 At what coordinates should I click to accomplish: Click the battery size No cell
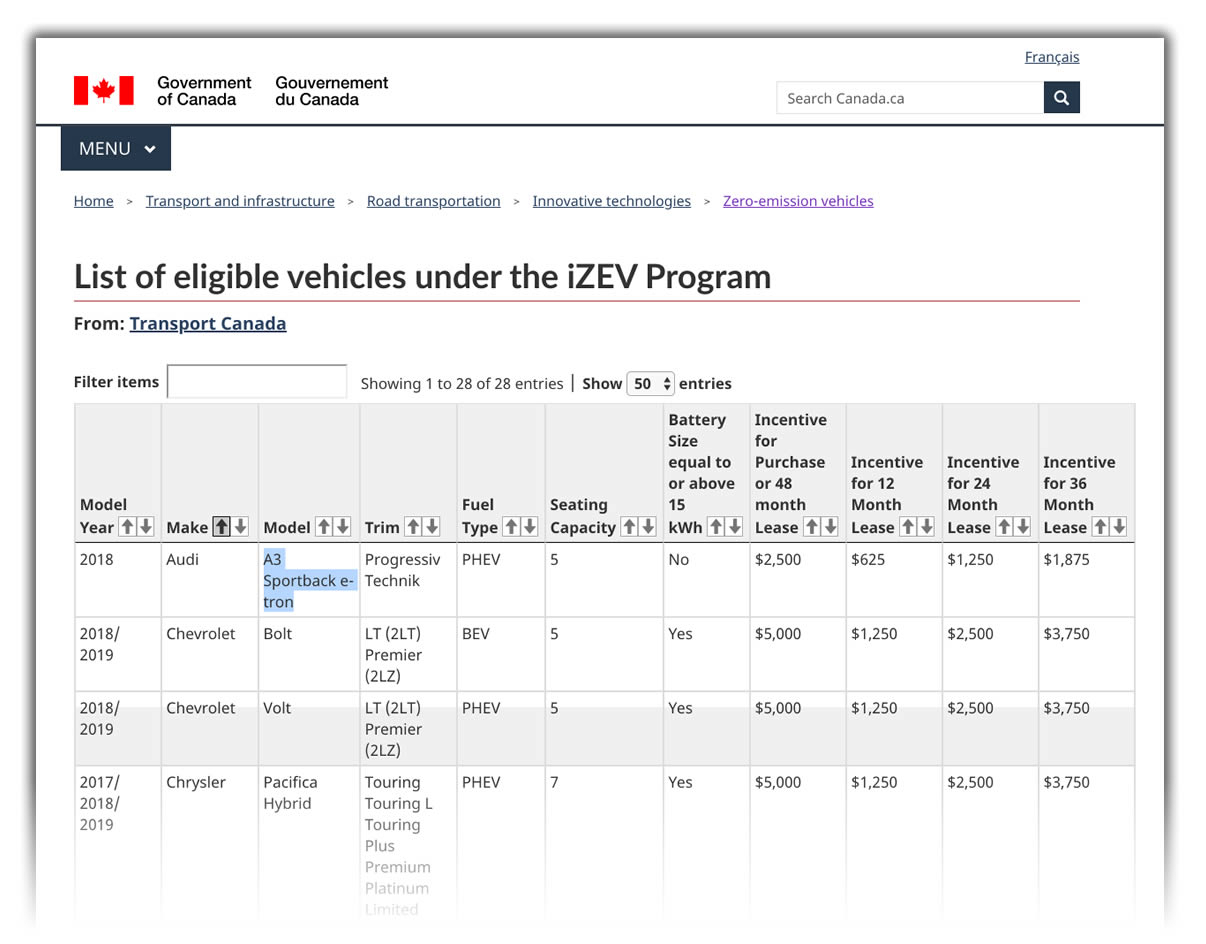[706, 581]
